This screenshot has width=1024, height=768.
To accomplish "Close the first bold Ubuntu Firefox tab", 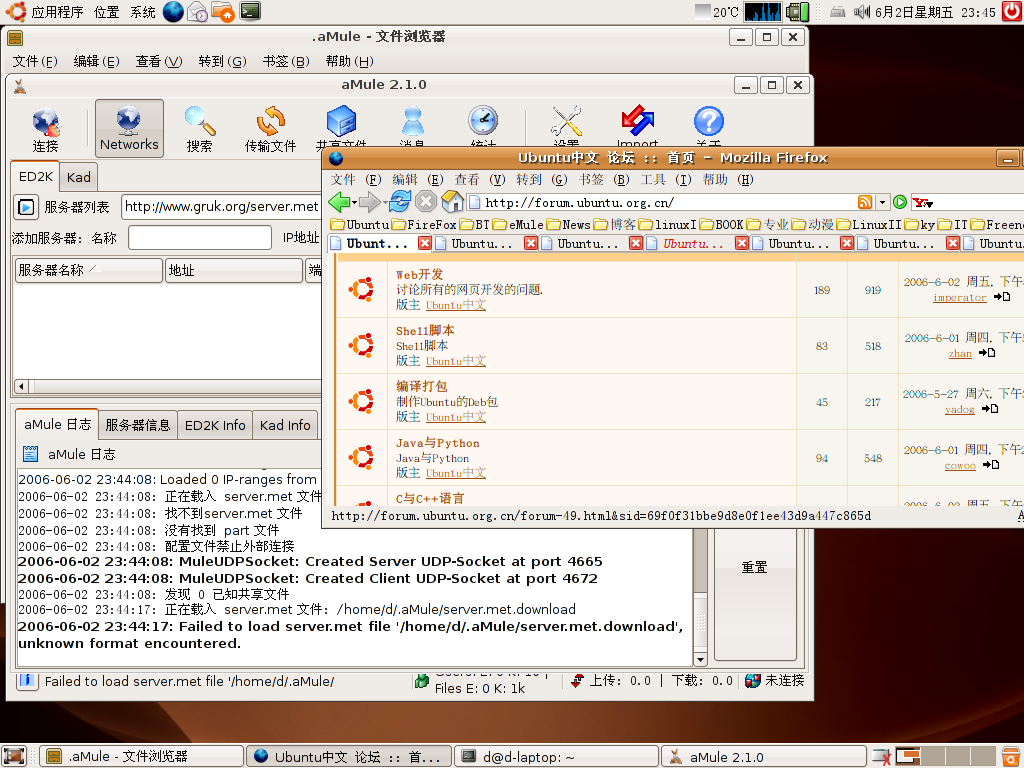I will (424, 244).
